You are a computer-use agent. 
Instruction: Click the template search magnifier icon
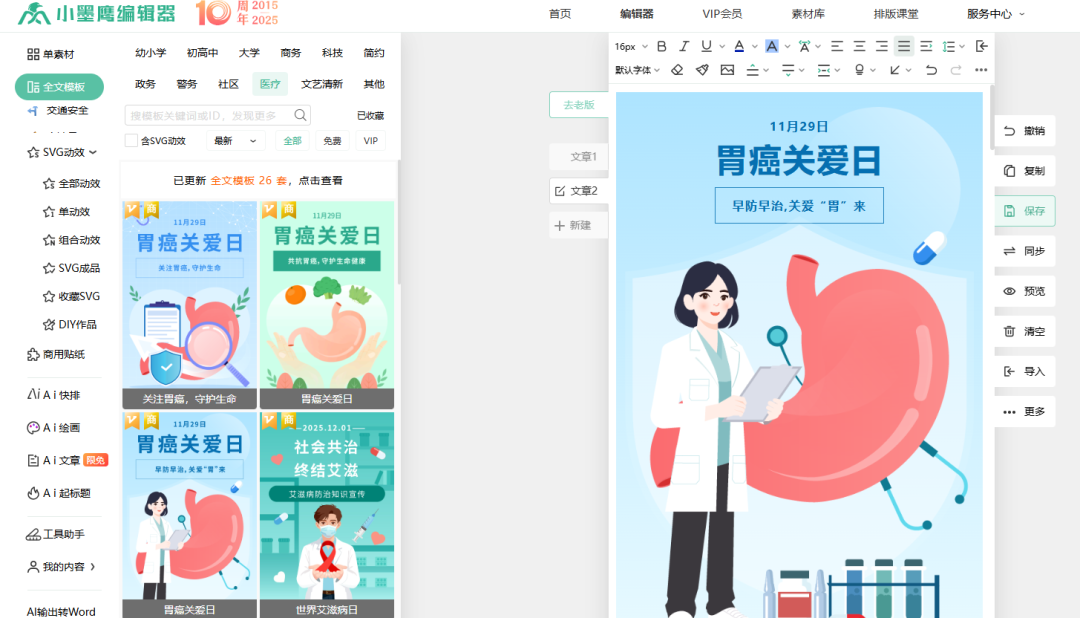(300, 115)
